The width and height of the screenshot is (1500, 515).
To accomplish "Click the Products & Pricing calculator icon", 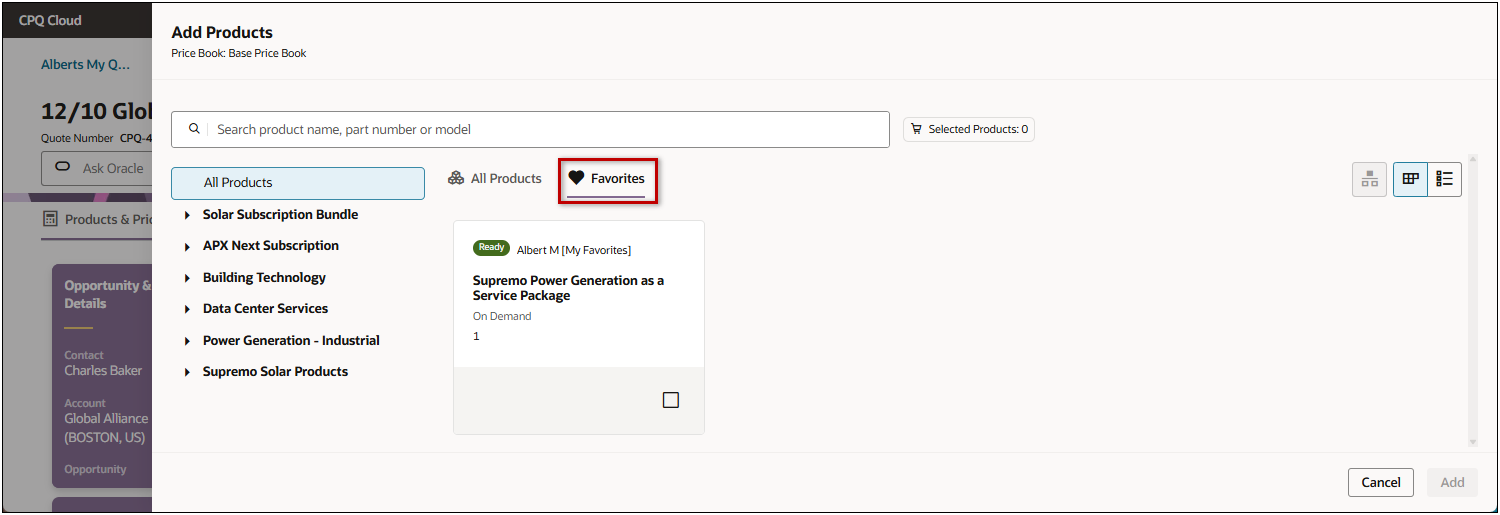I will pyautogui.click(x=50, y=219).
